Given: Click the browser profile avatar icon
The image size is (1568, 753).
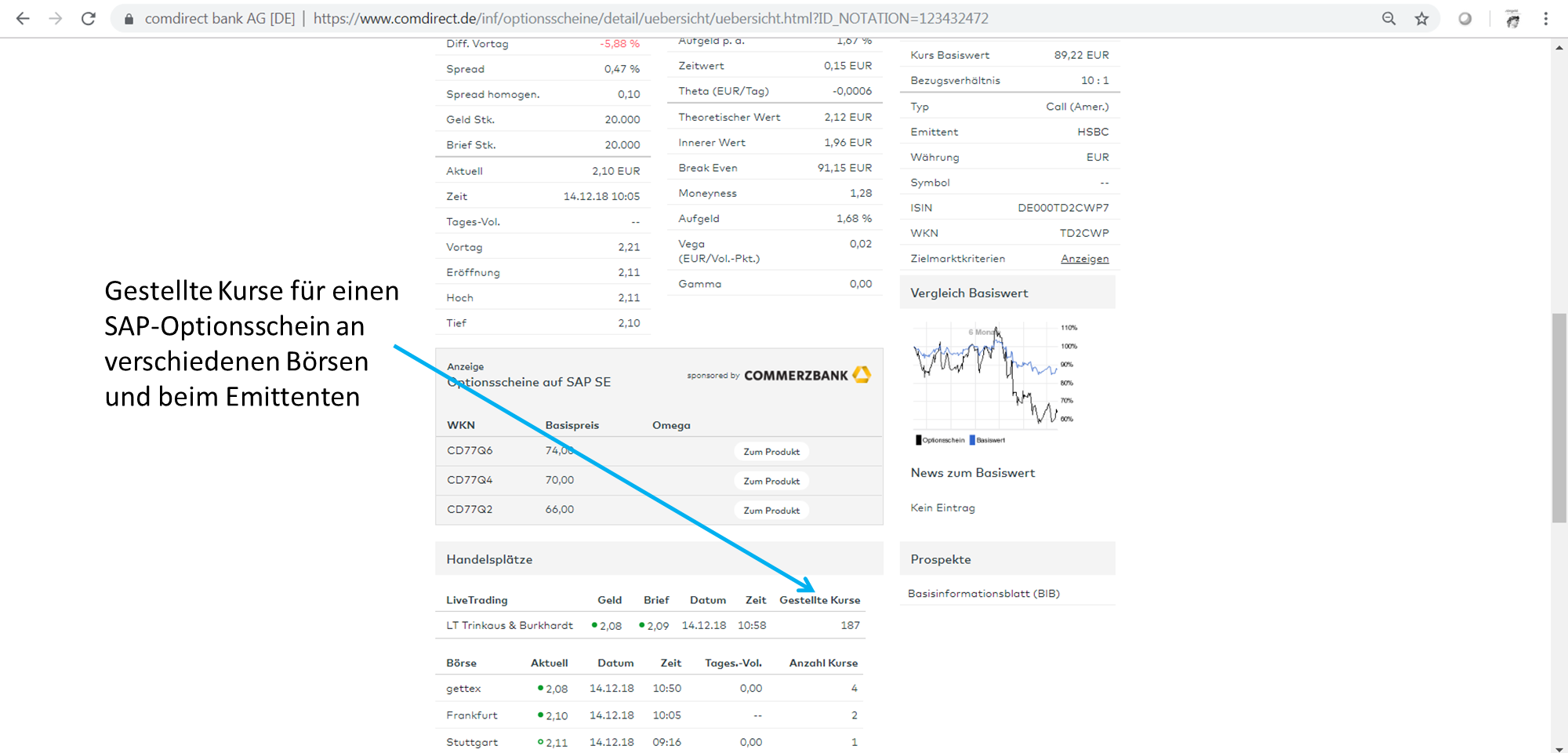Looking at the screenshot, I should [1512, 19].
